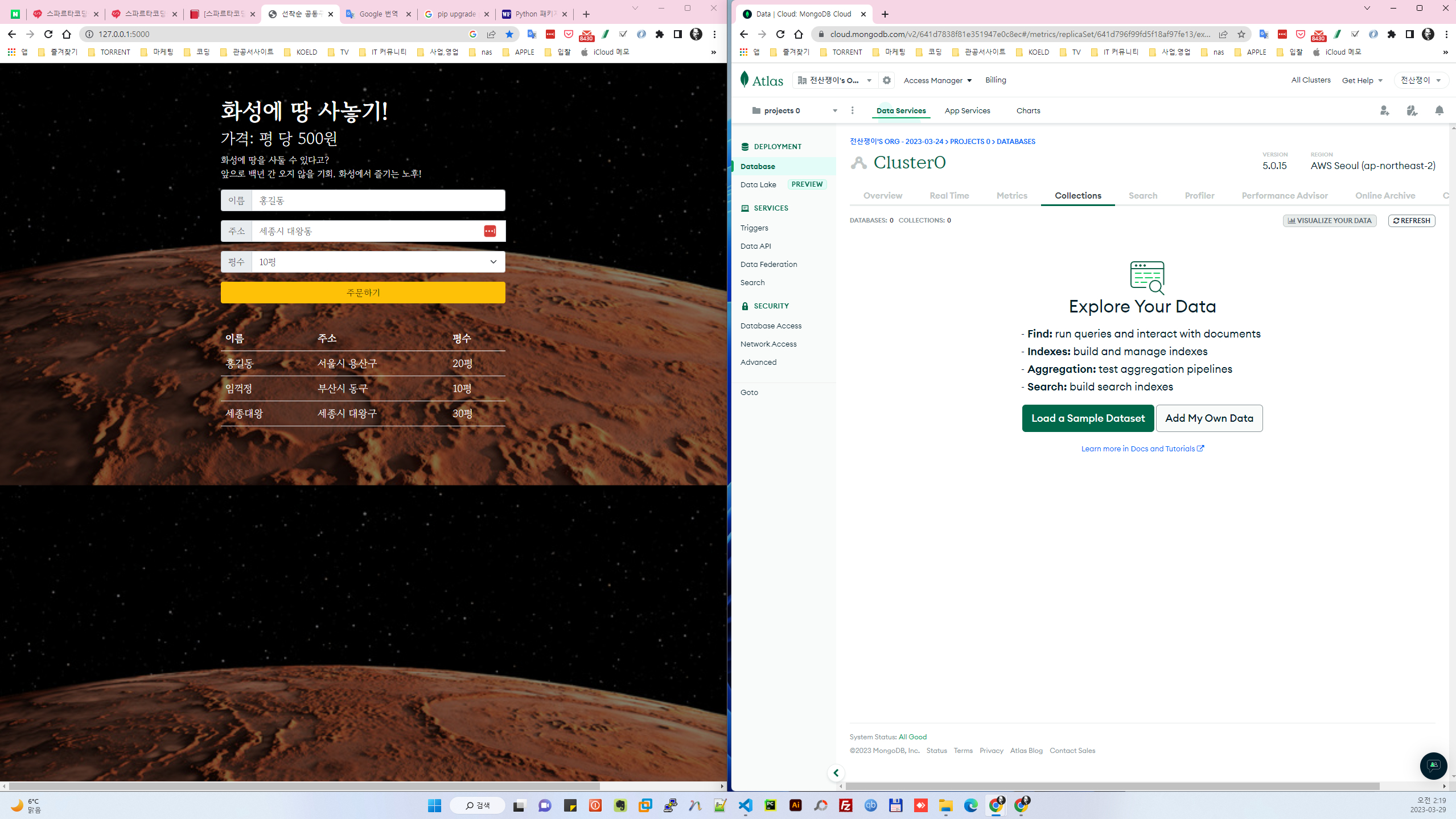Switch to the Google 번역 browser tab
The width and height of the screenshot is (1456, 819).
click(379, 14)
